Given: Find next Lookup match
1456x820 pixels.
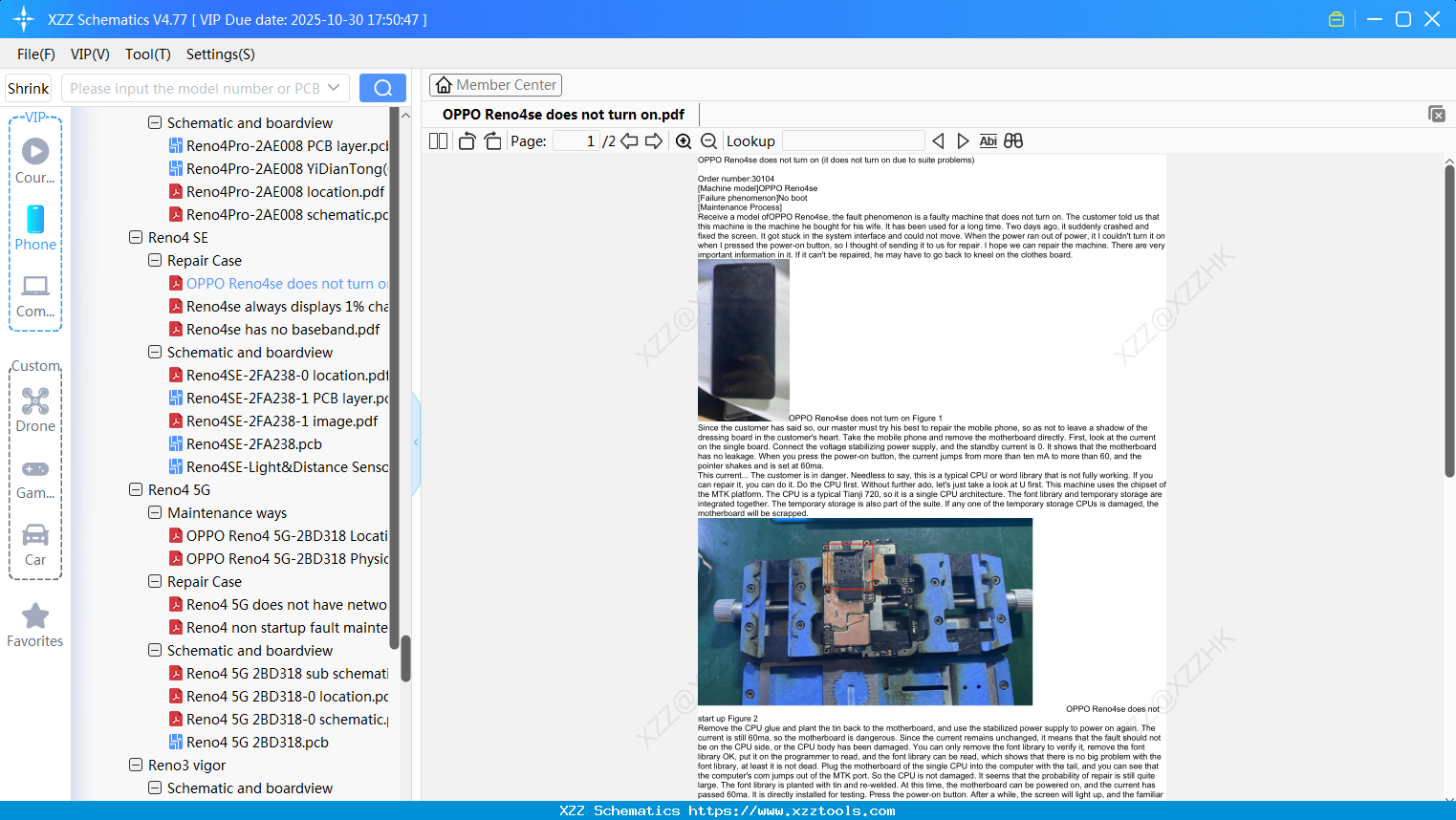Looking at the screenshot, I should click(963, 141).
